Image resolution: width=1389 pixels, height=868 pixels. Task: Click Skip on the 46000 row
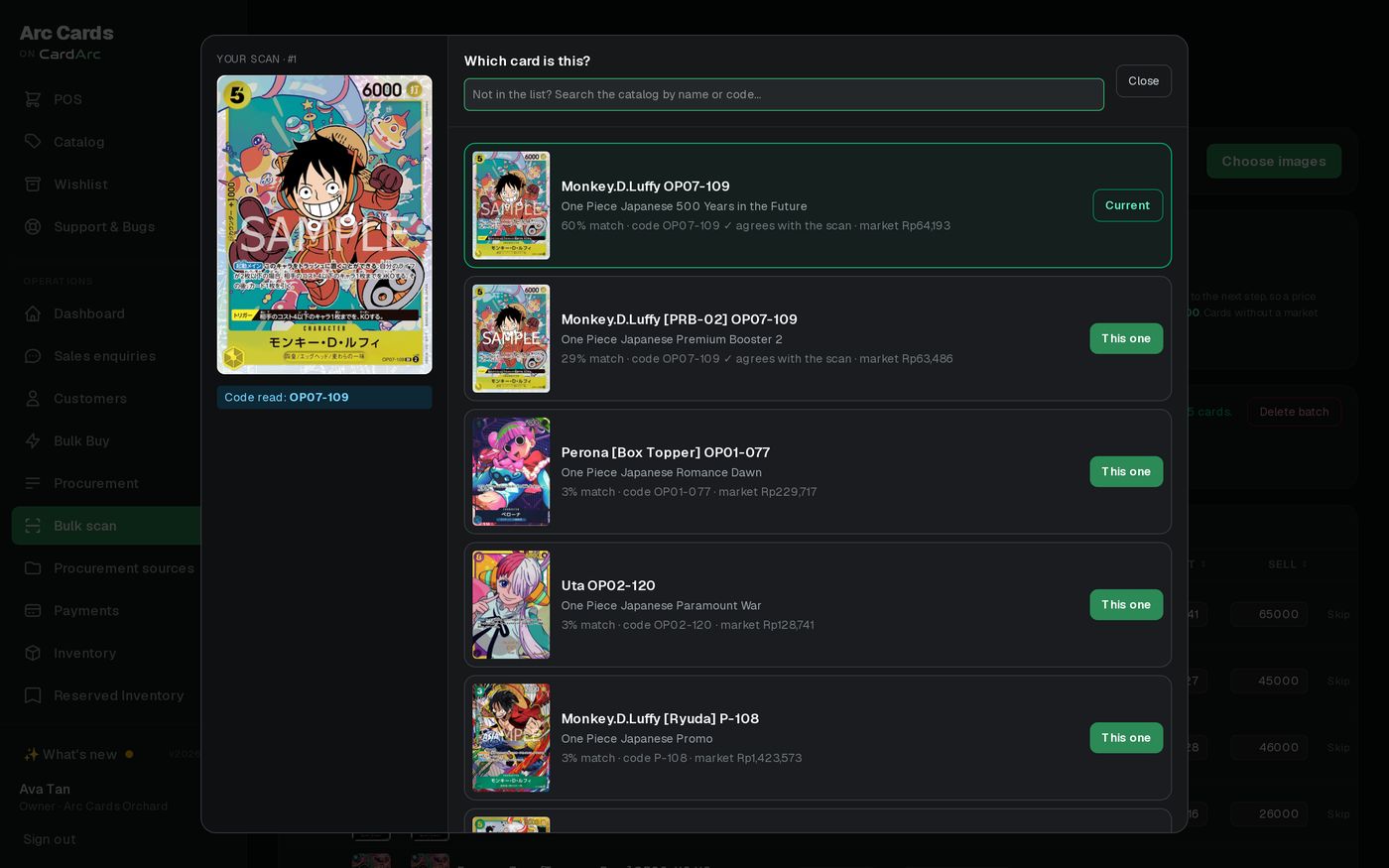click(x=1338, y=747)
